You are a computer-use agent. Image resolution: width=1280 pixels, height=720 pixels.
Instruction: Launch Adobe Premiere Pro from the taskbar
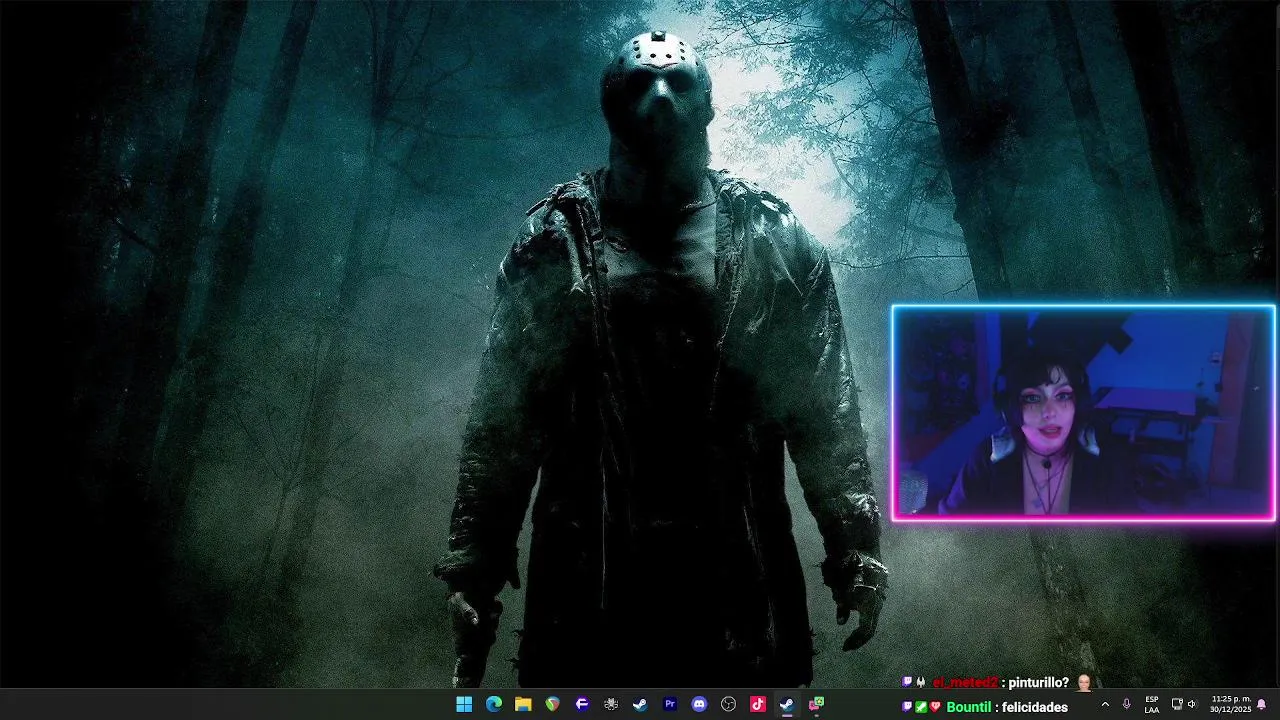point(670,704)
